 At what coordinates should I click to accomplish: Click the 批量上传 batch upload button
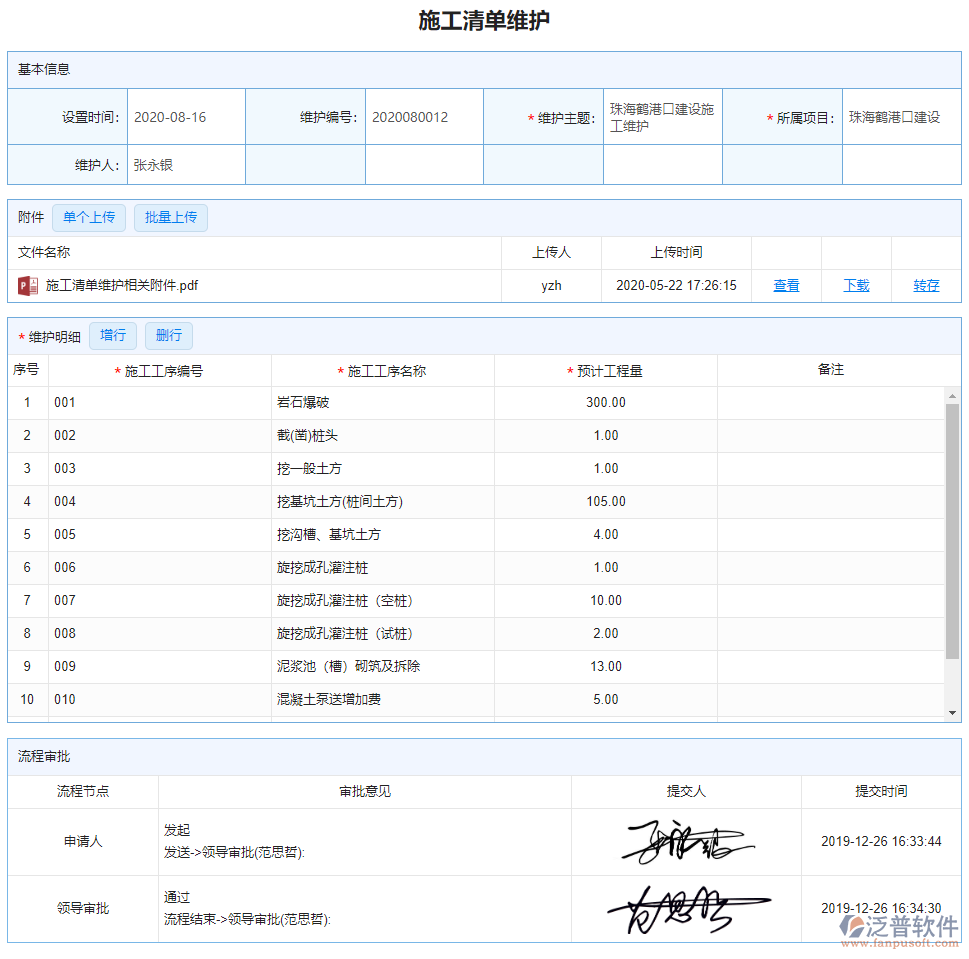pyautogui.click(x=170, y=217)
